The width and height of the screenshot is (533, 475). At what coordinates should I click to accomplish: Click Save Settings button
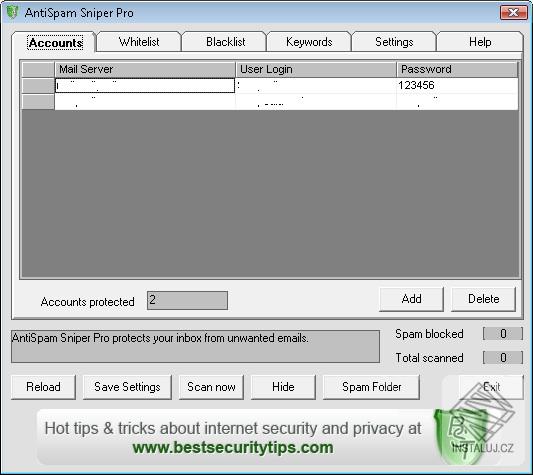(127, 387)
